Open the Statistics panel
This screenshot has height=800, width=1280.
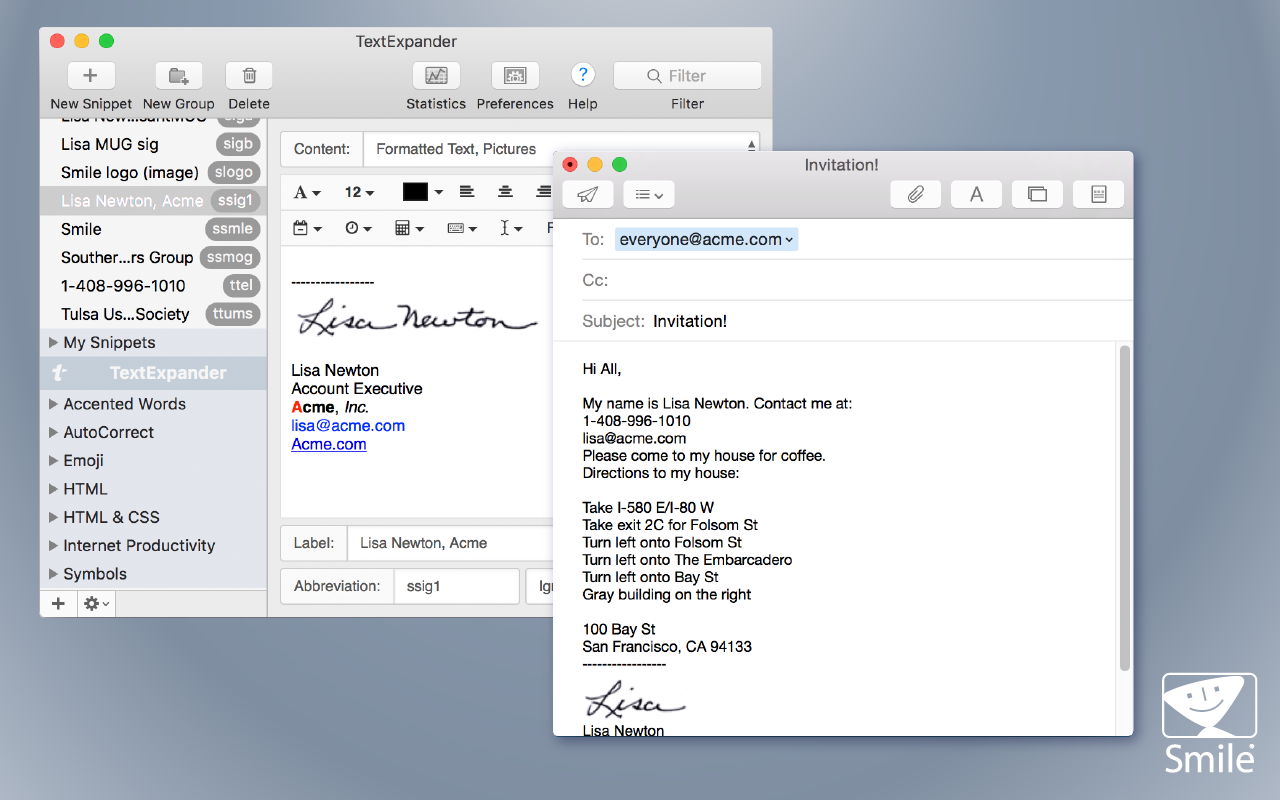click(x=436, y=75)
